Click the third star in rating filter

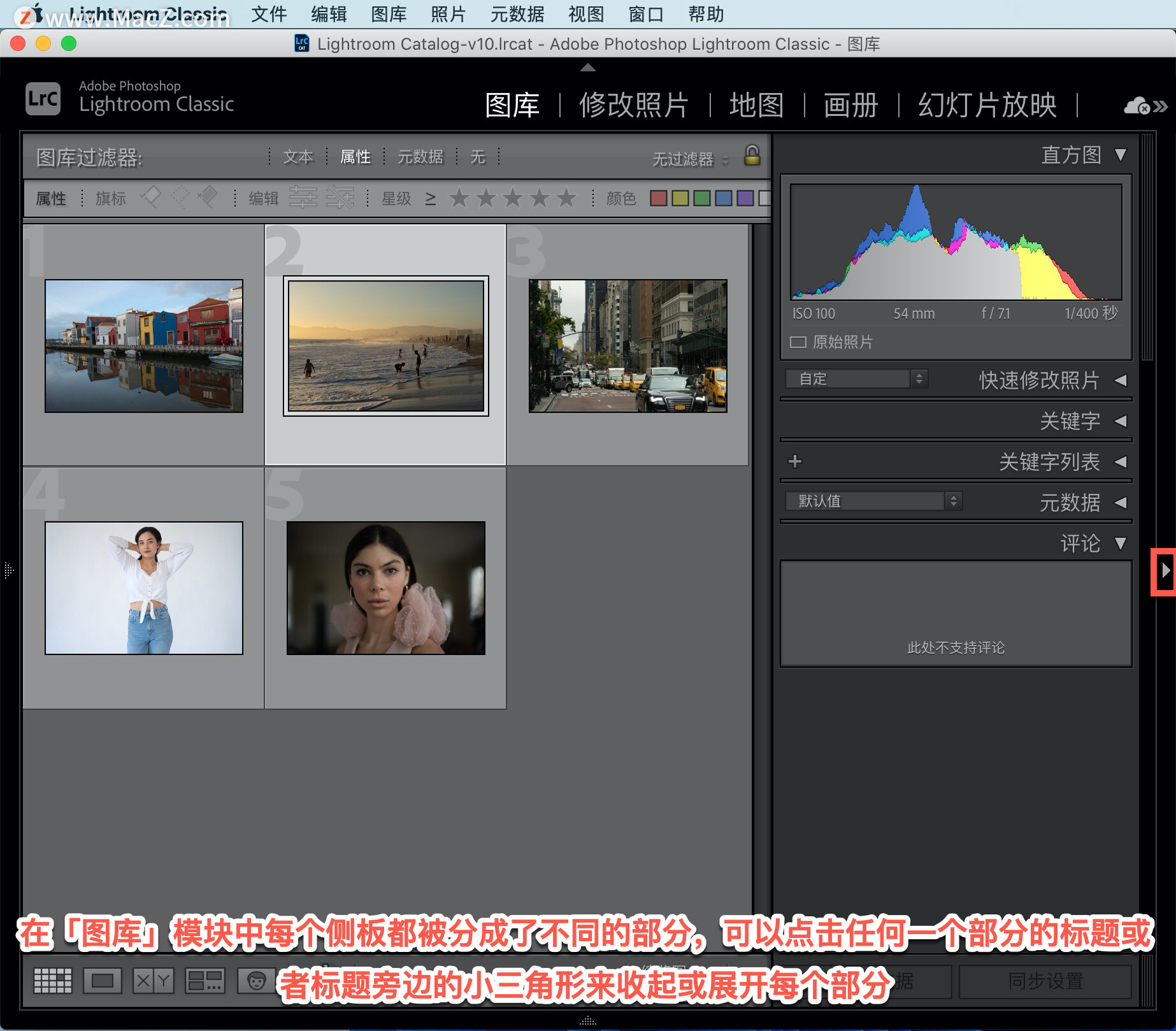[x=512, y=198]
